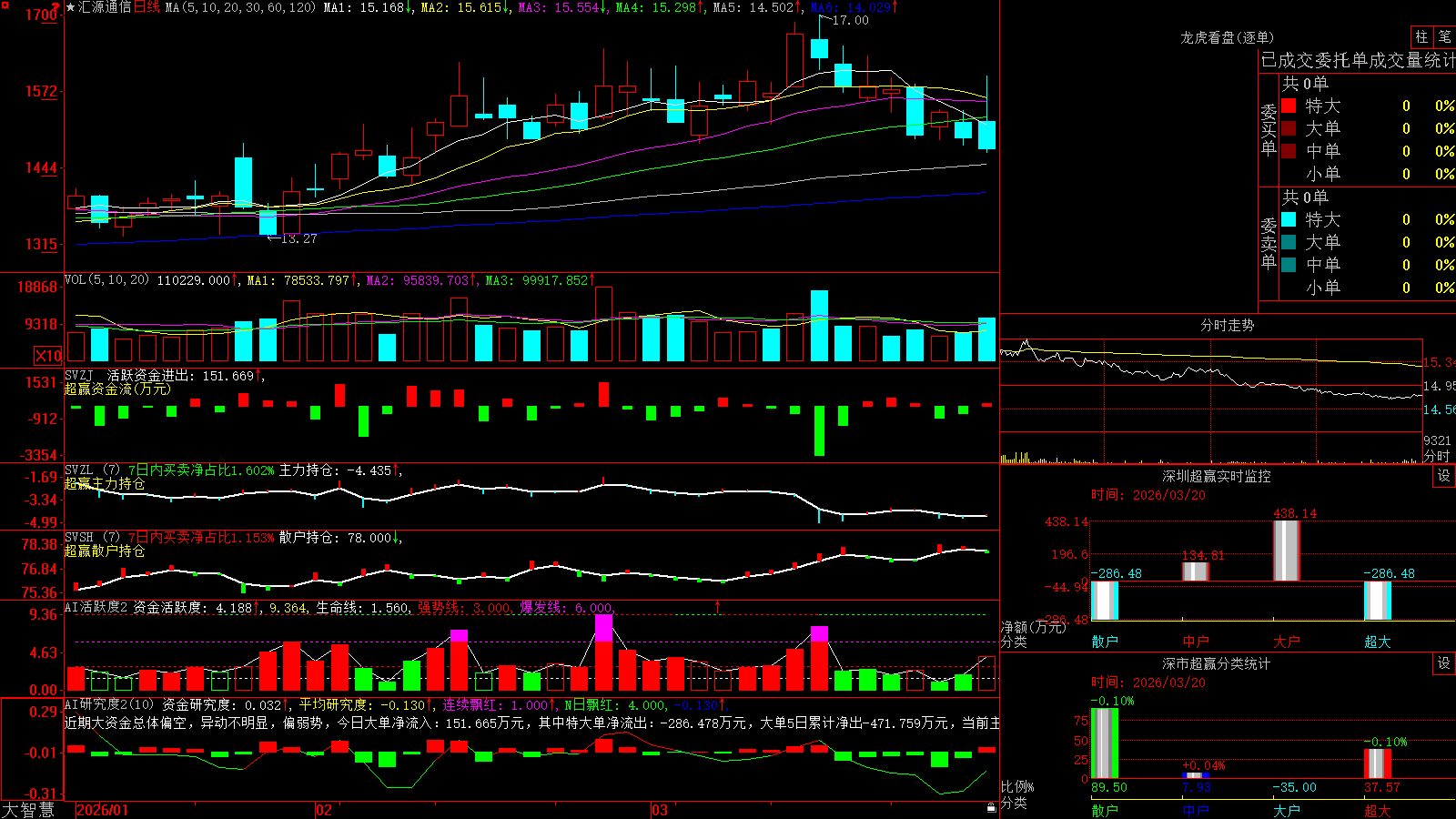Click the 超大 -286.48 bar in 实时监控
Screen dimensions: 1456x819
point(1378,601)
